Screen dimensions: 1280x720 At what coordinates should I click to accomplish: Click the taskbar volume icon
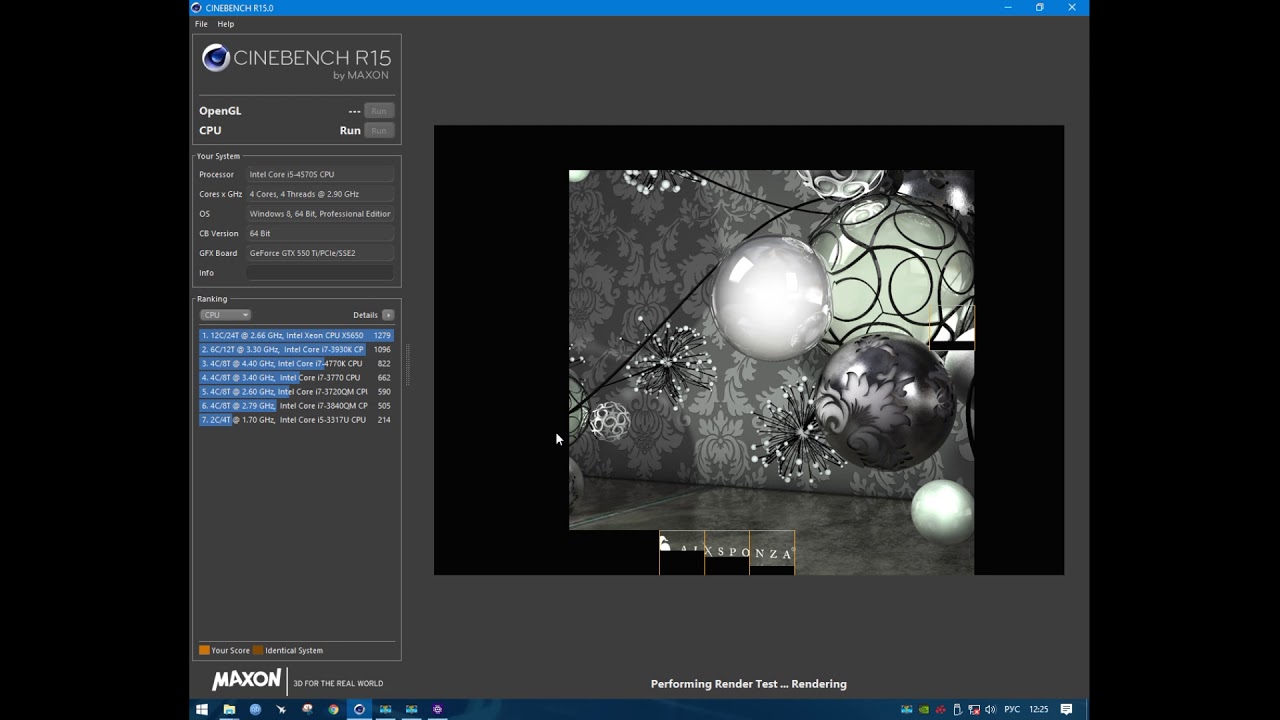[x=990, y=710]
